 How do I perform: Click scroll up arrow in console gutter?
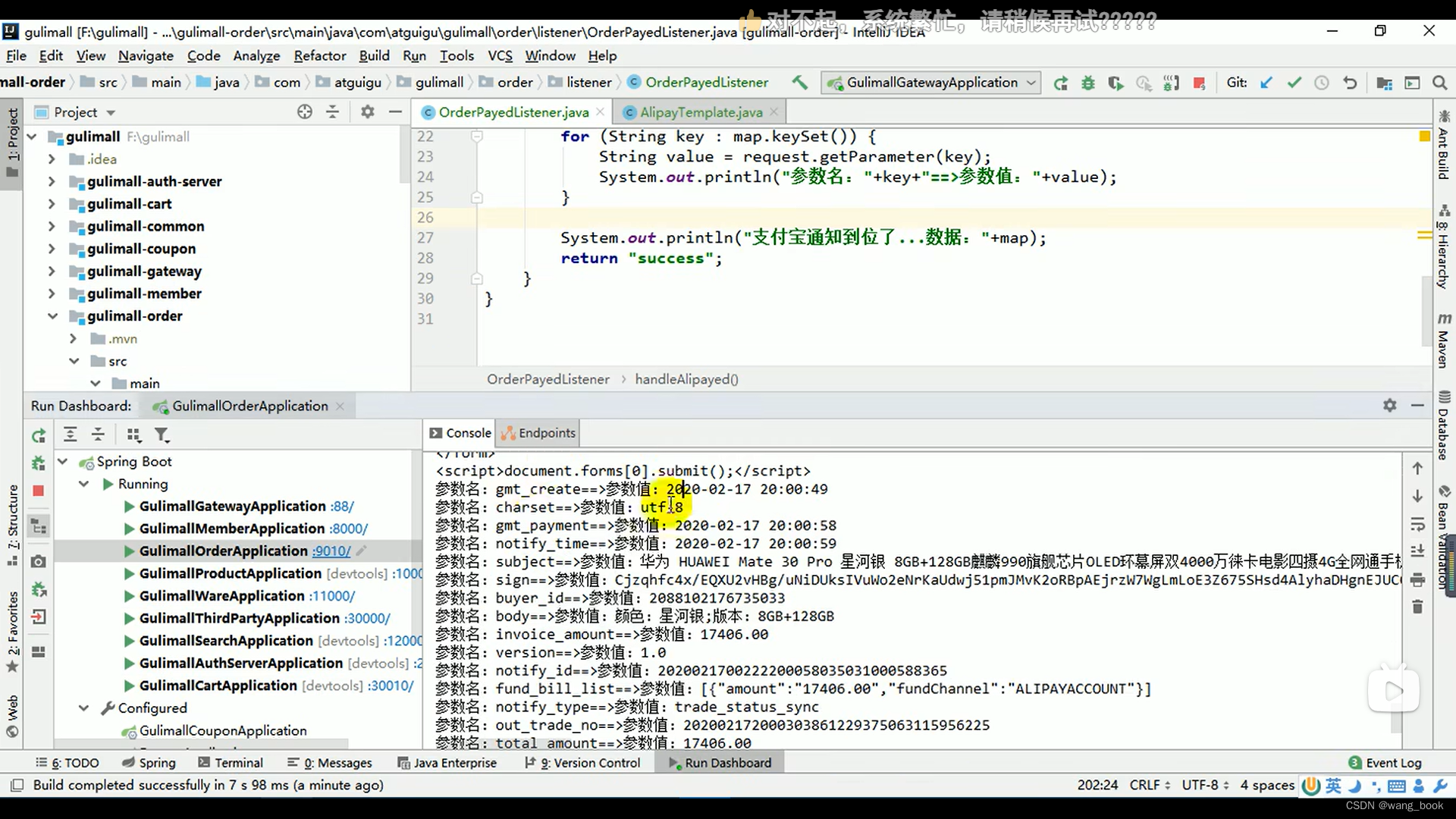pyautogui.click(x=1417, y=469)
